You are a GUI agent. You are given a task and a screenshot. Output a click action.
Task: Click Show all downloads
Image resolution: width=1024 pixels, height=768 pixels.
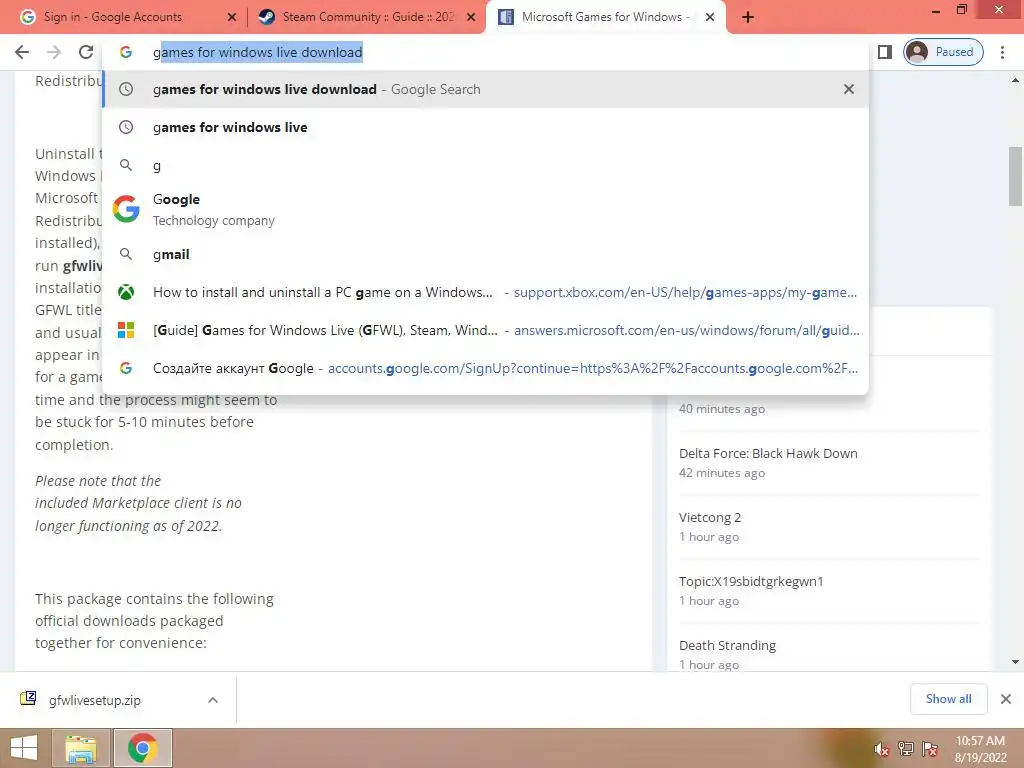pos(948,699)
